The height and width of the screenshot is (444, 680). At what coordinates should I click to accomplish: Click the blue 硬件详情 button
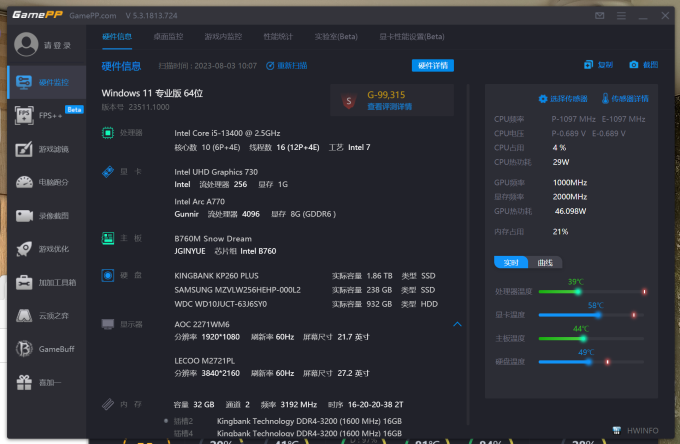click(433, 65)
